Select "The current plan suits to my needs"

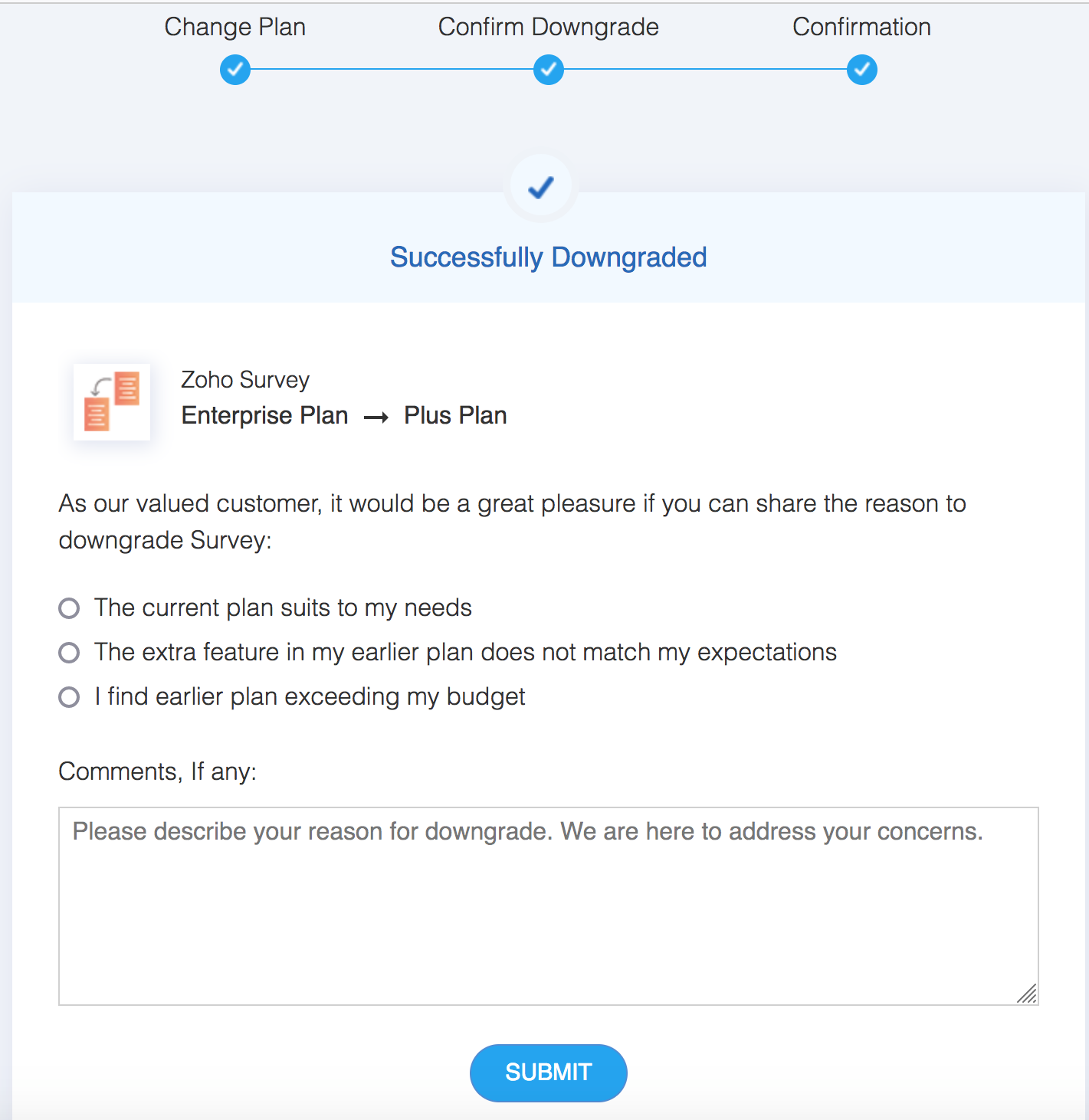pyautogui.click(x=70, y=608)
